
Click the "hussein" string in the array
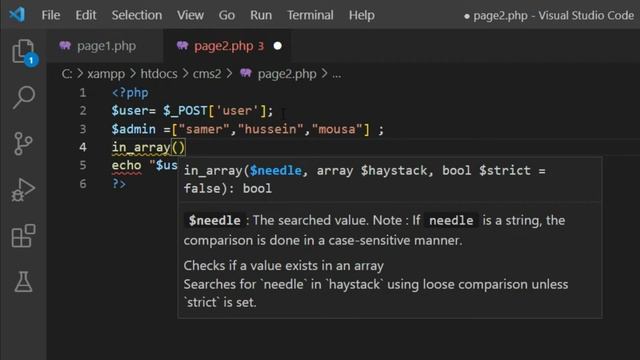click(x=270, y=129)
